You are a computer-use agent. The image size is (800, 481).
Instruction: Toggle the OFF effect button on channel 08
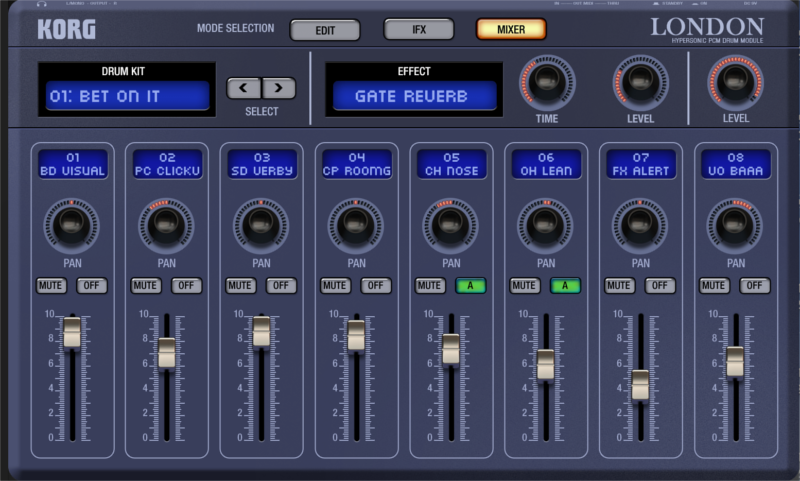coord(755,286)
